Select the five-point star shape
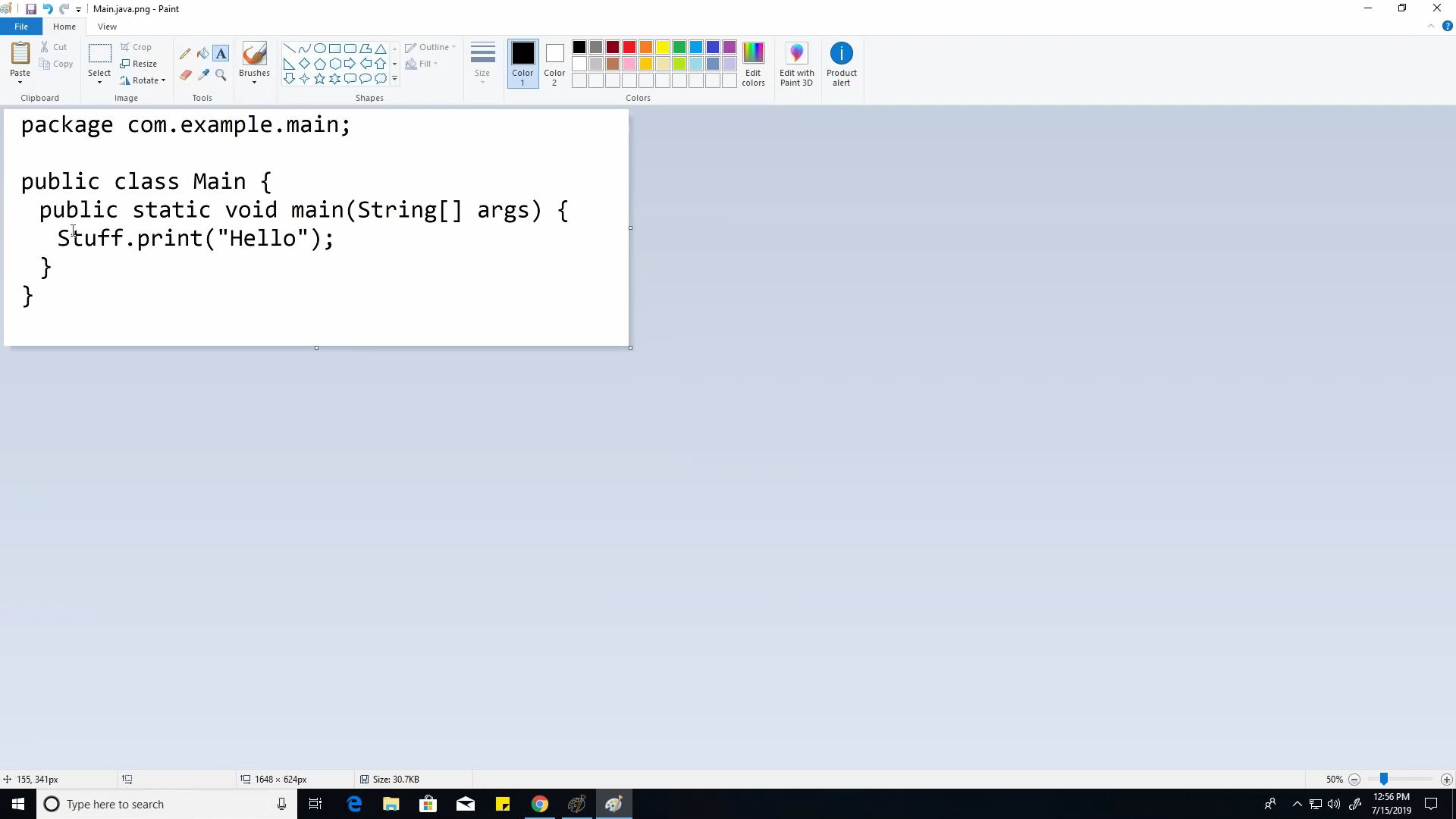The image size is (1456, 819). coord(319,78)
